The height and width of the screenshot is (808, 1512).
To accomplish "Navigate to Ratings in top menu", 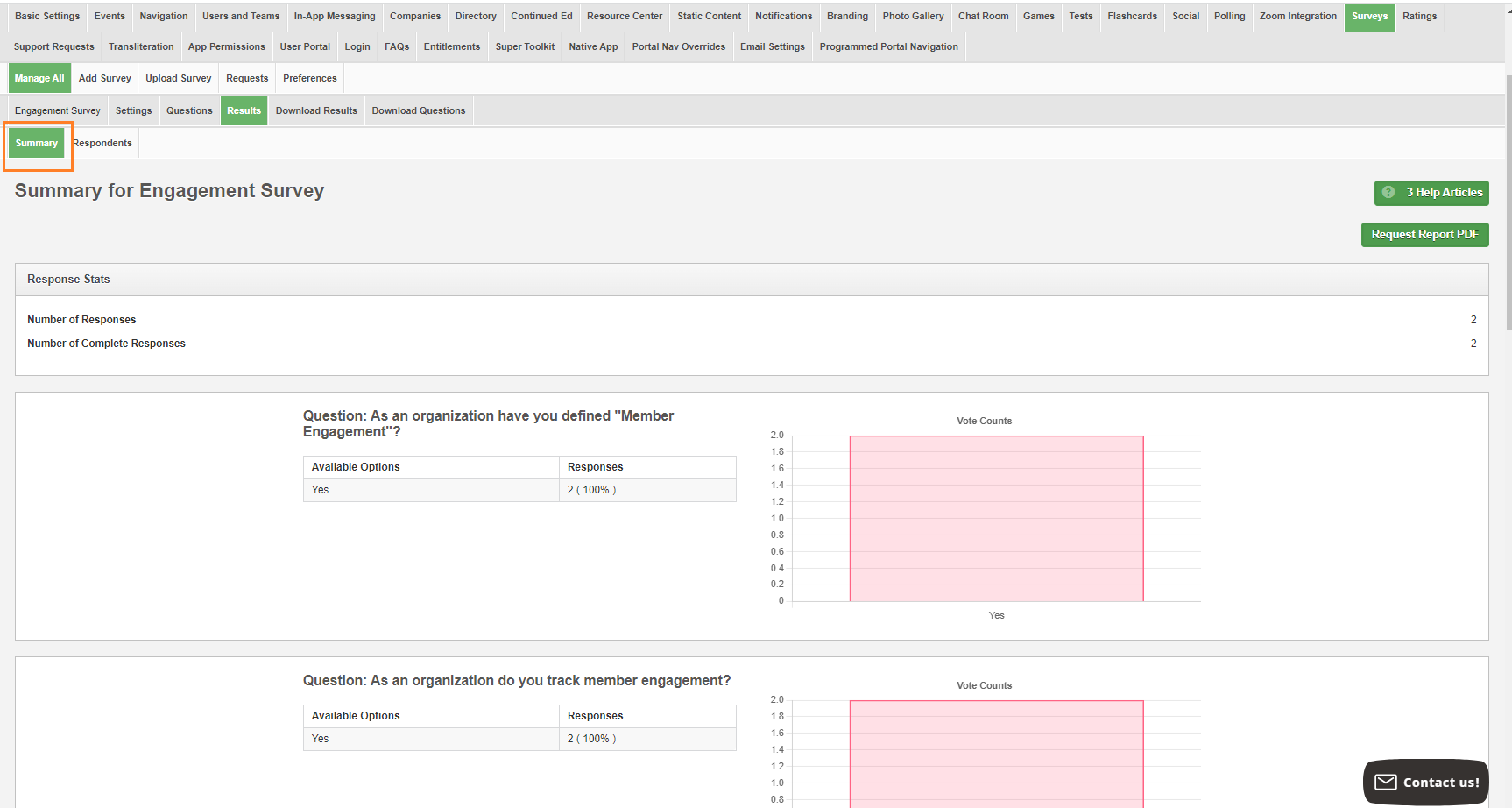I will click(1419, 17).
